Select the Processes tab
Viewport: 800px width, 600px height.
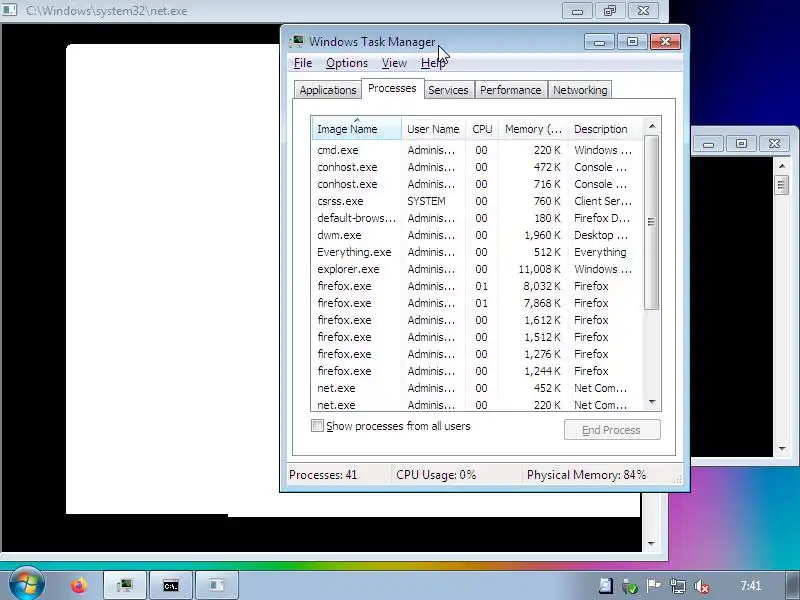[x=392, y=88]
